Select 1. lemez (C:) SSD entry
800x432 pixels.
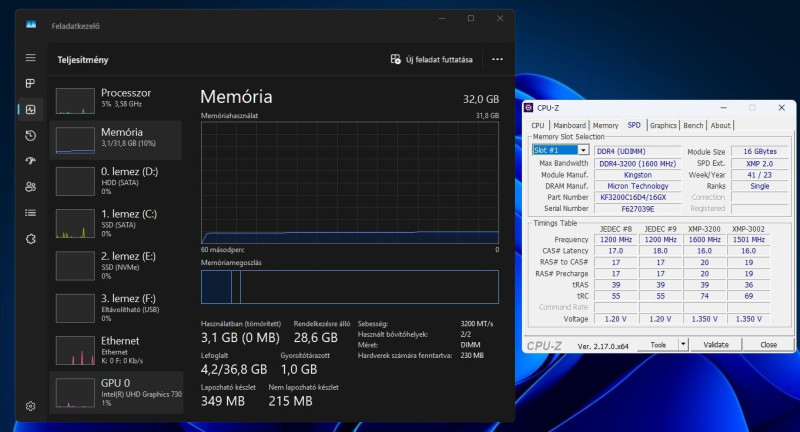click(116, 224)
